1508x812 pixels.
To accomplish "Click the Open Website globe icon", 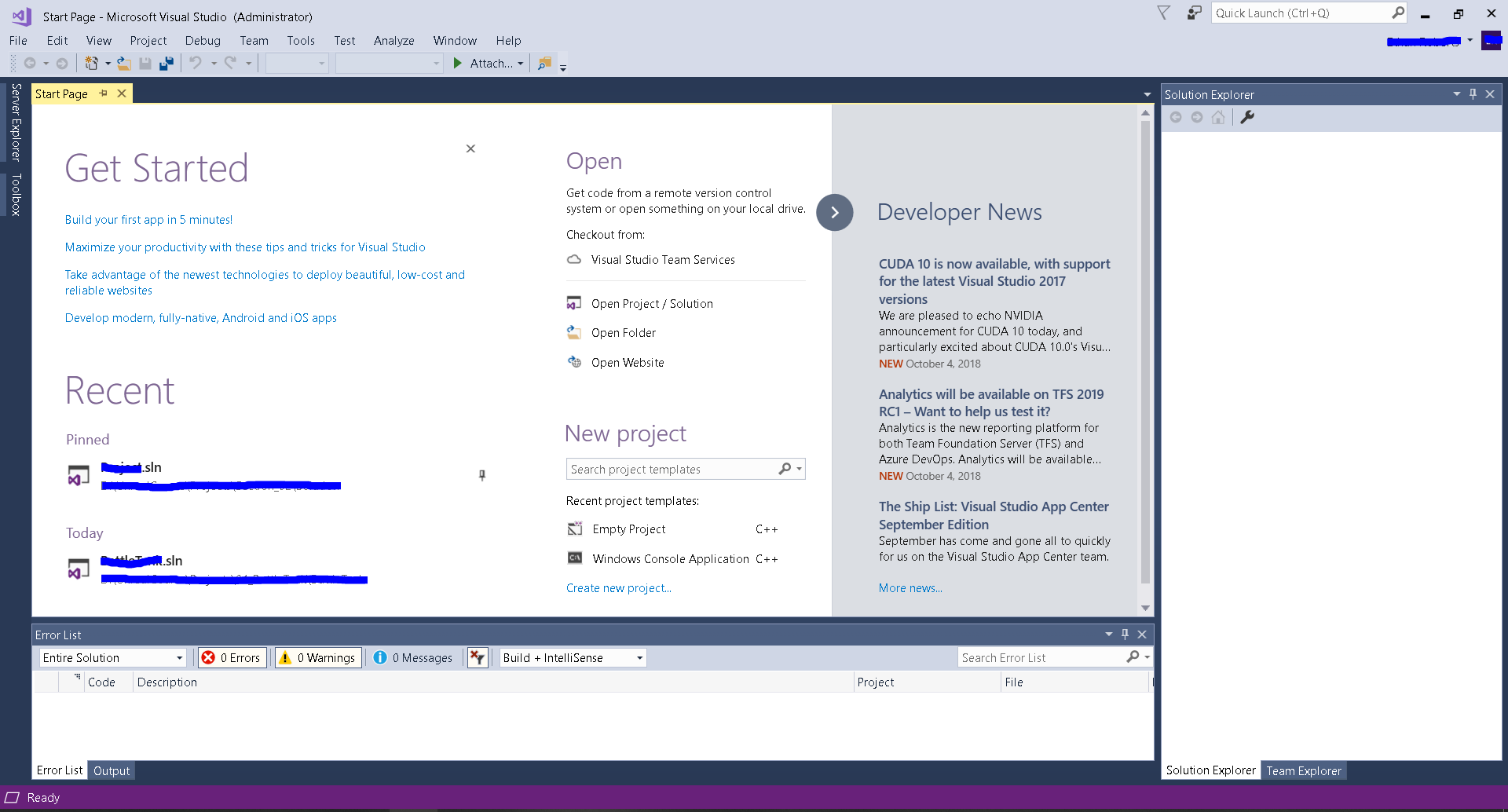I will [574, 362].
